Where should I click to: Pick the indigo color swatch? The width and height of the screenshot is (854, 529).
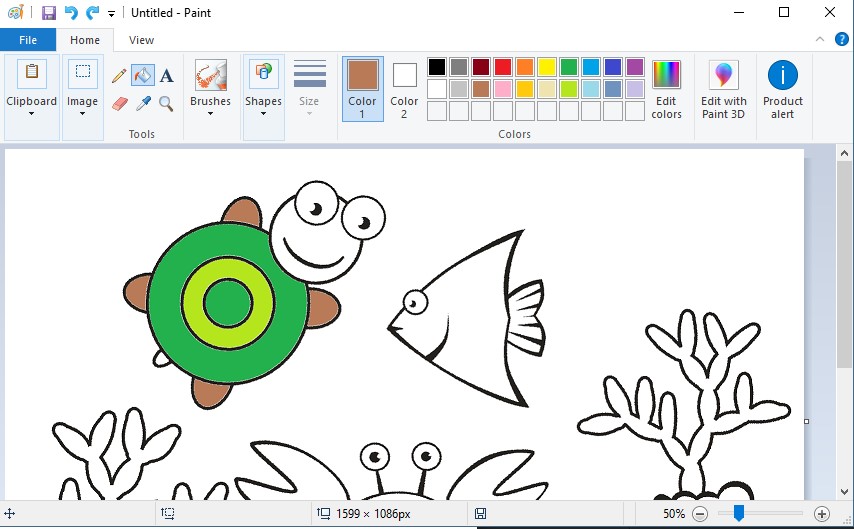point(613,67)
